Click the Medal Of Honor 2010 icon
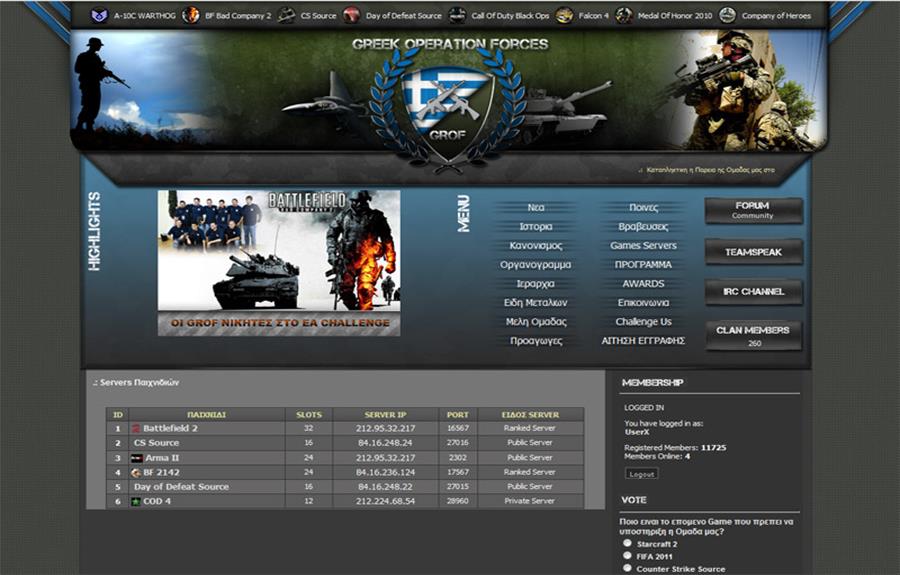Viewport: 900px width, 575px height. coord(624,15)
